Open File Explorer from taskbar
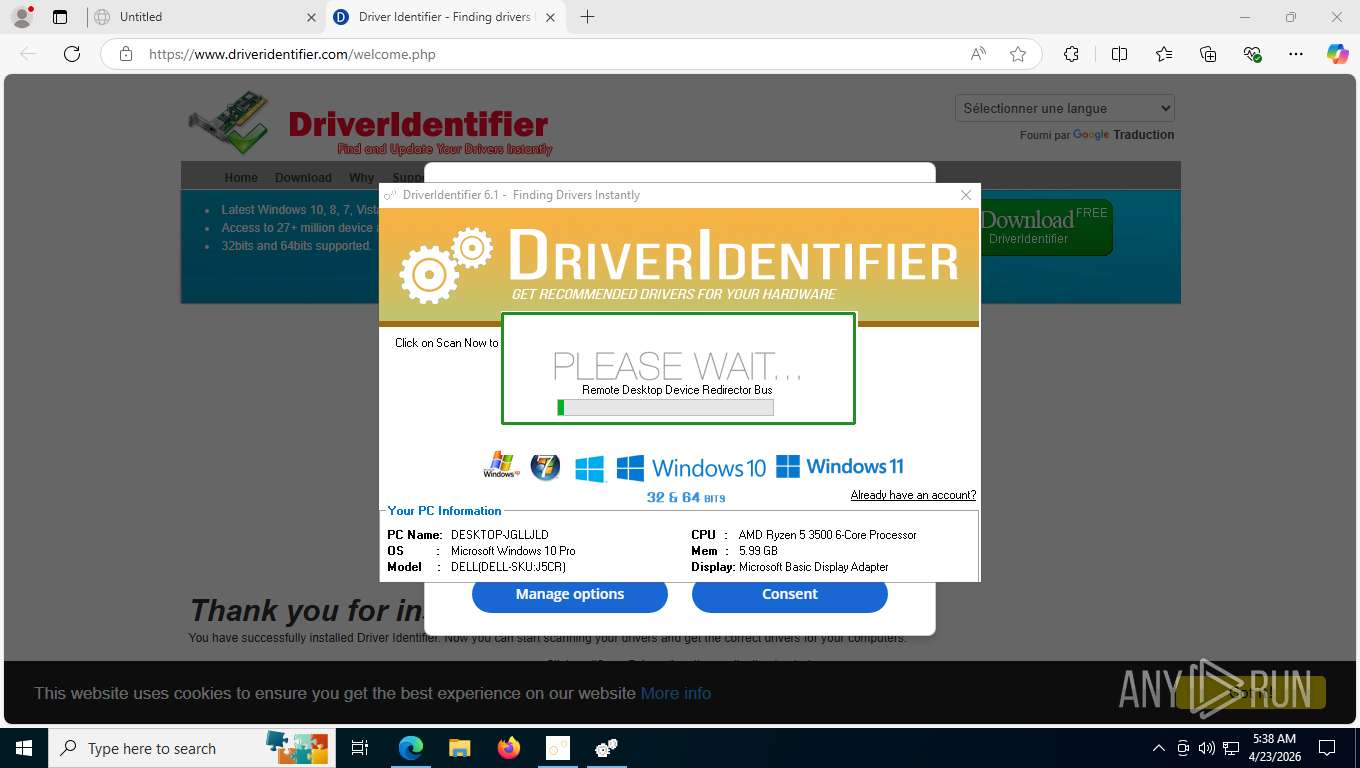1360x768 pixels. 459,748
